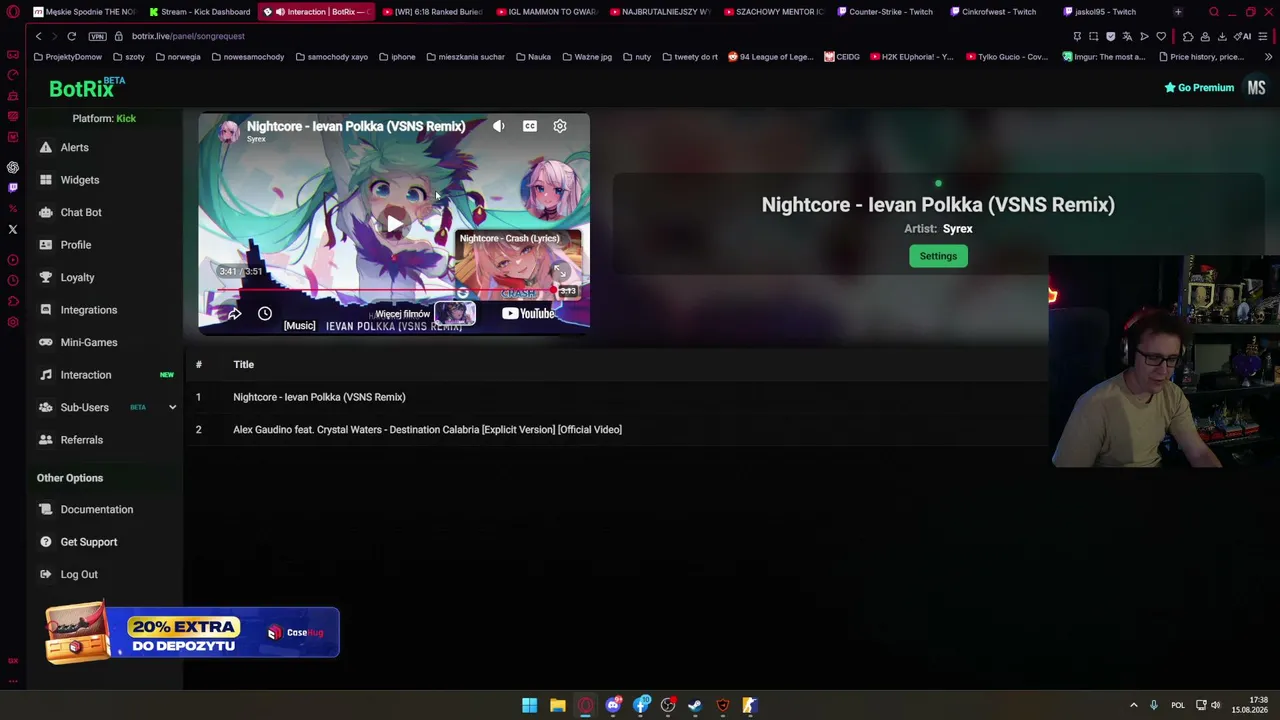
Task: Show hidden system tray icons
Action: (x=1133, y=705)
